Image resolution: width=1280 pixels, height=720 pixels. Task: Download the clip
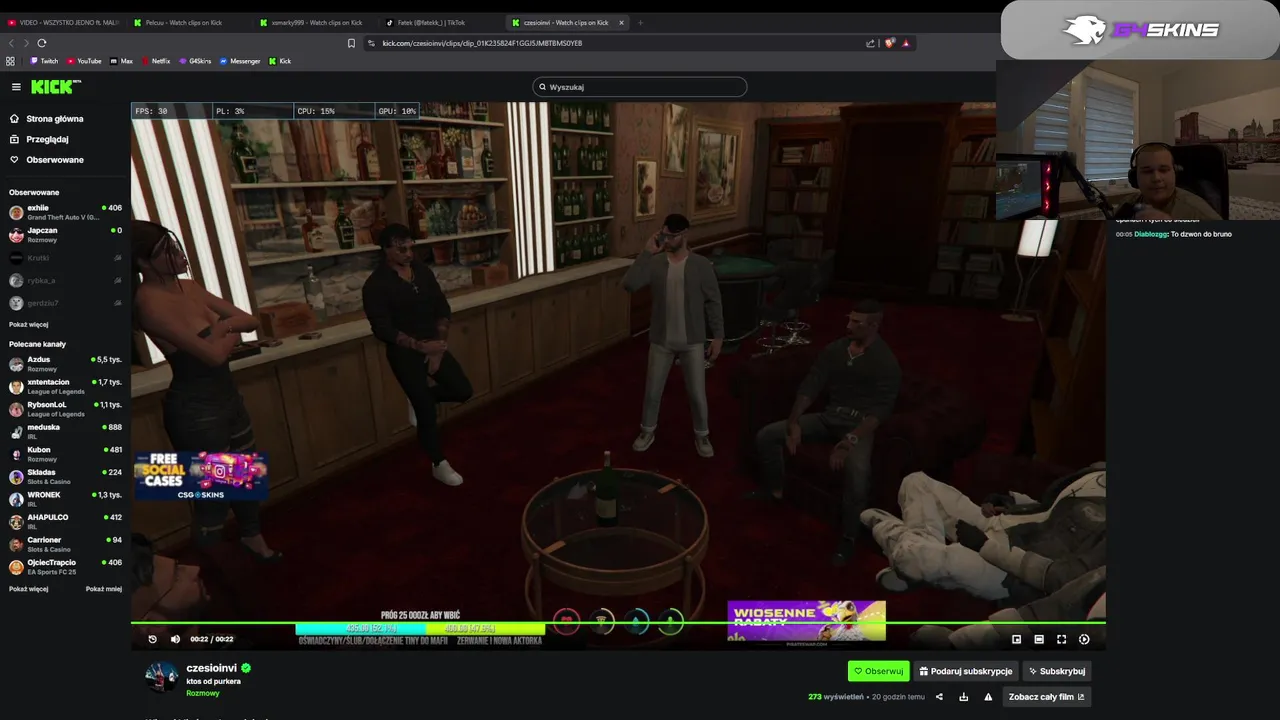coord(964,697)
